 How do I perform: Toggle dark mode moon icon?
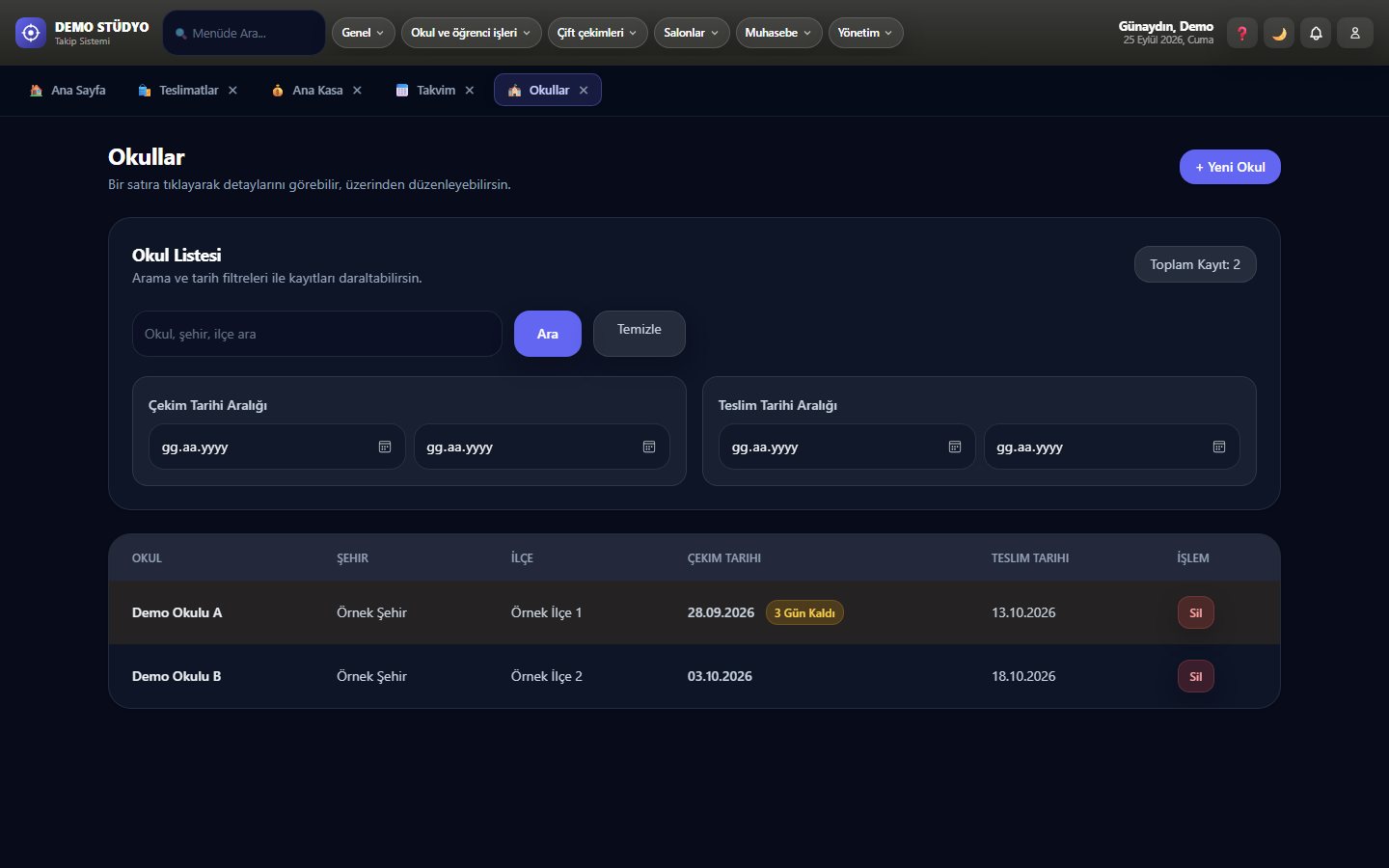[1279, 33]
